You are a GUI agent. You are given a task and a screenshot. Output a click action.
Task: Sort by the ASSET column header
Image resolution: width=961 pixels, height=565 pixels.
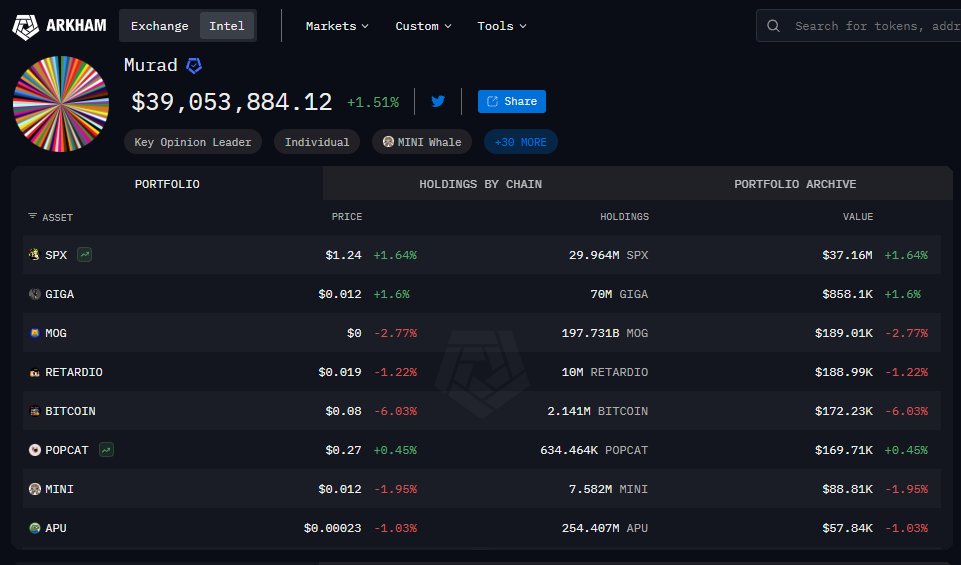[x=57, y=217]
